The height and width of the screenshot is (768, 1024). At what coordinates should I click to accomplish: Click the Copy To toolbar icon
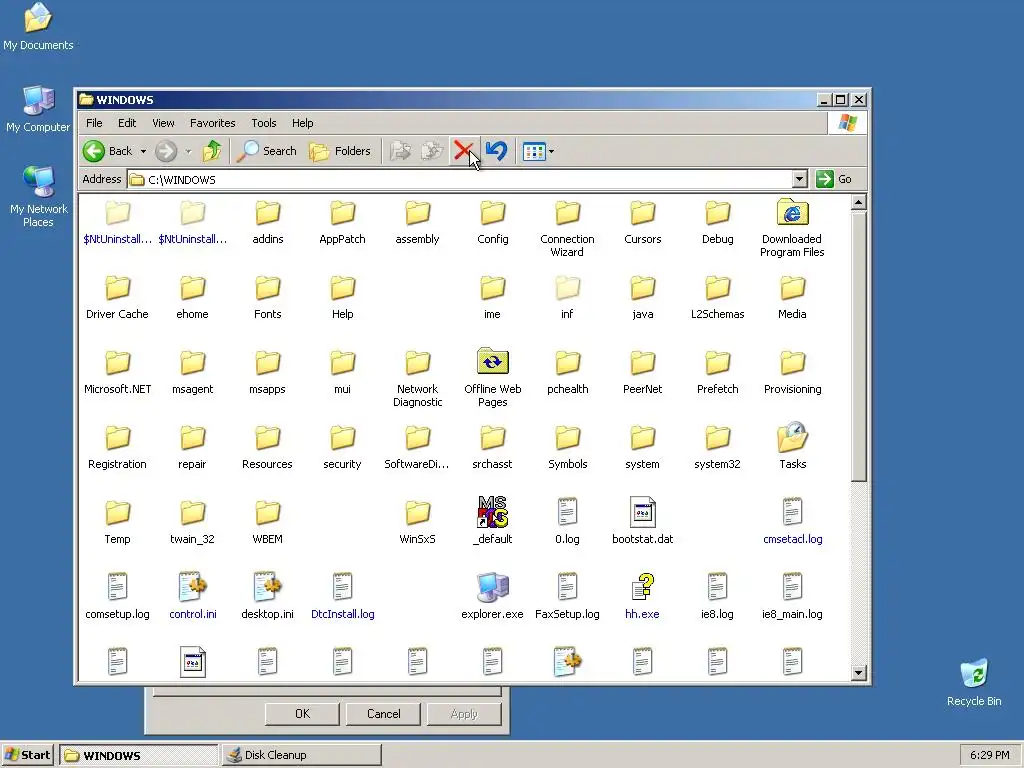pyautogui.click(x=432, y=151)
